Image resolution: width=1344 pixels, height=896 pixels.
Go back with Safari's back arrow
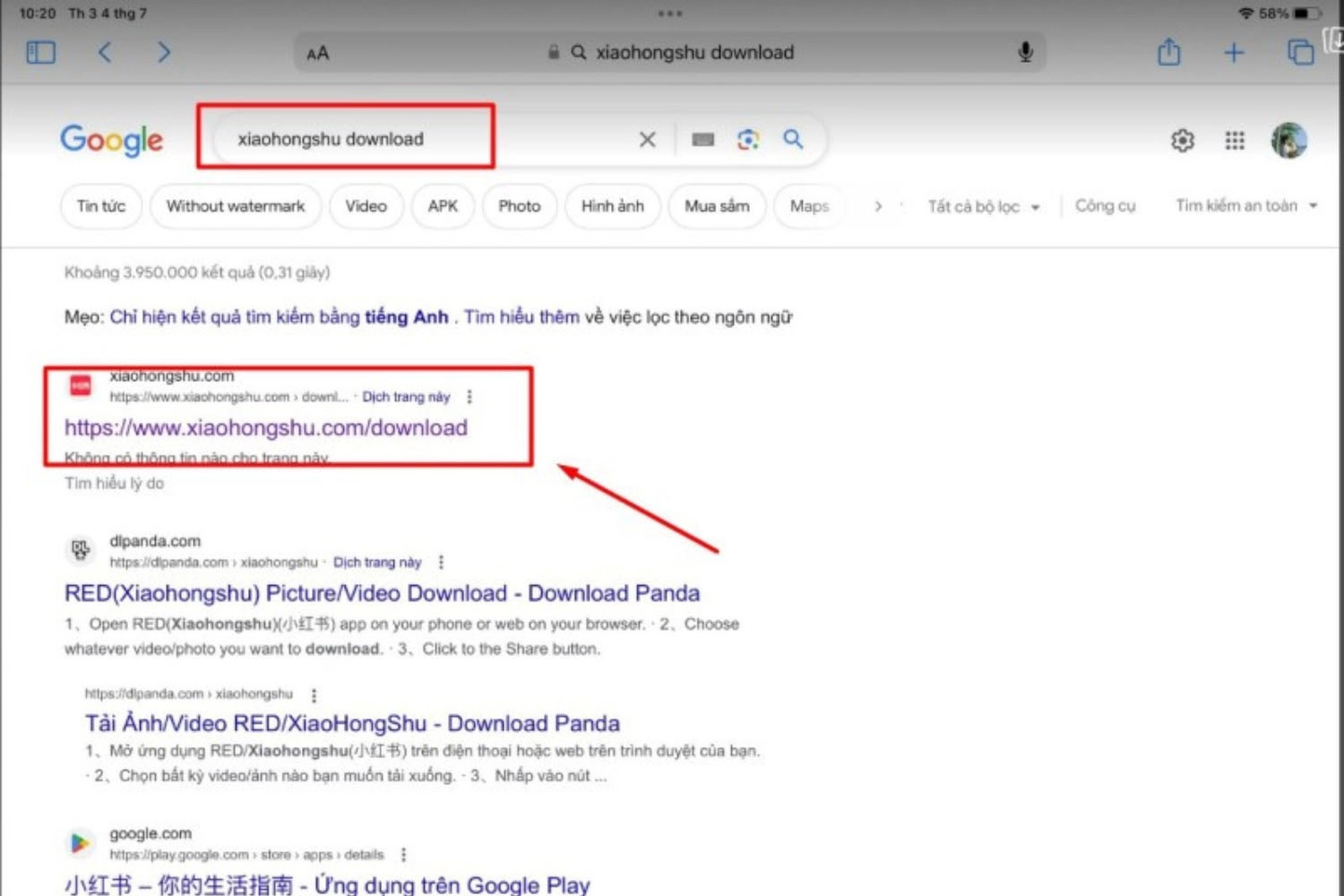pos(105,52)
